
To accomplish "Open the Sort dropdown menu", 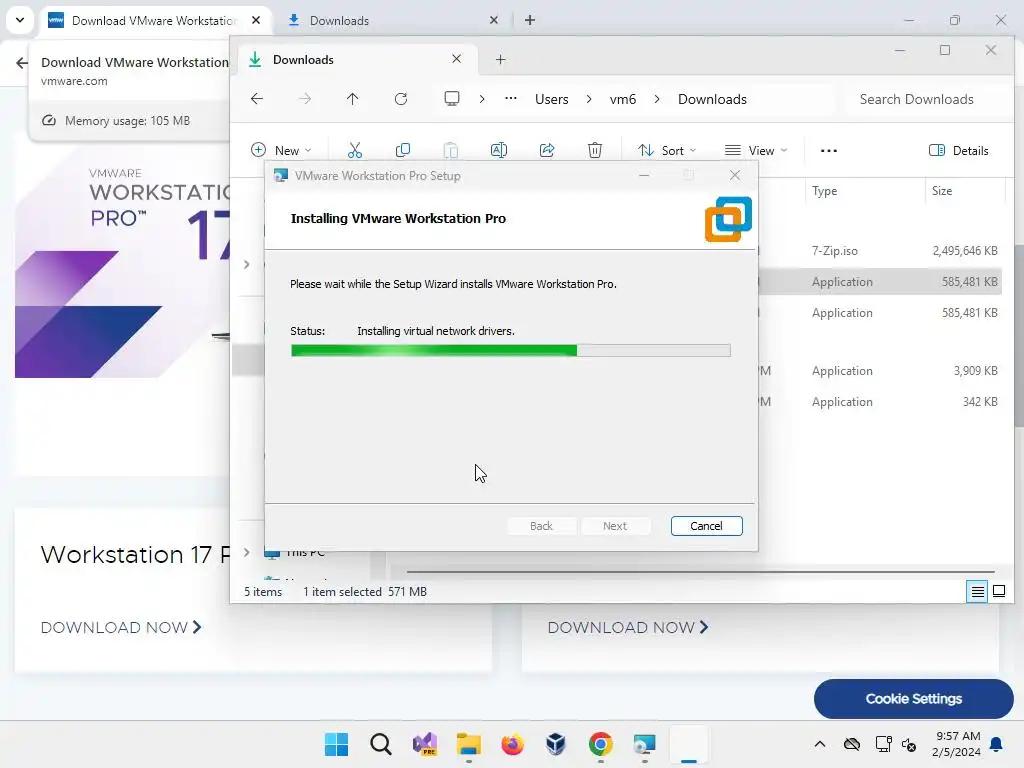I will click(x=667, y=150).
